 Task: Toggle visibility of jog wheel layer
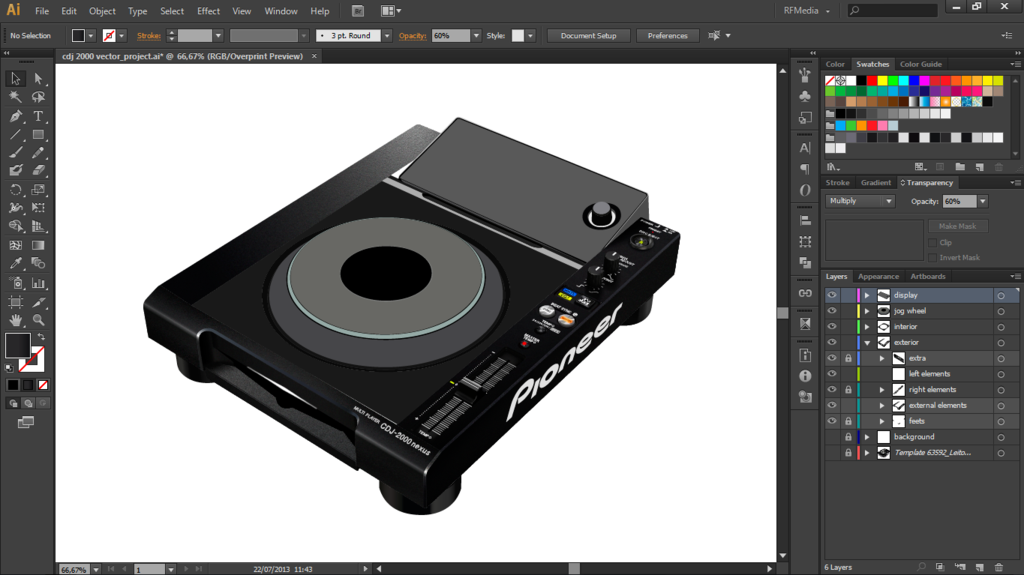tap(831, 311)
